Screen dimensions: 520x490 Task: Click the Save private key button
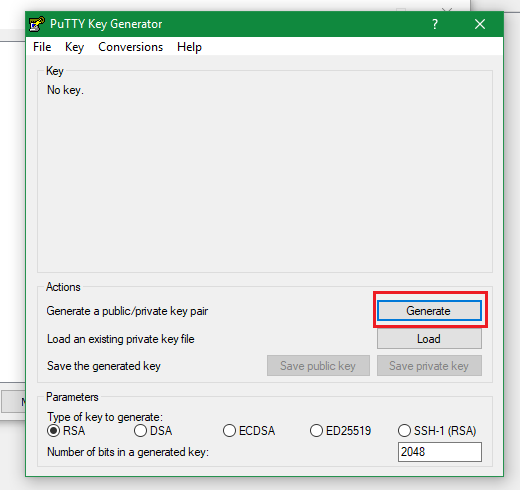[x=429, y=366]
